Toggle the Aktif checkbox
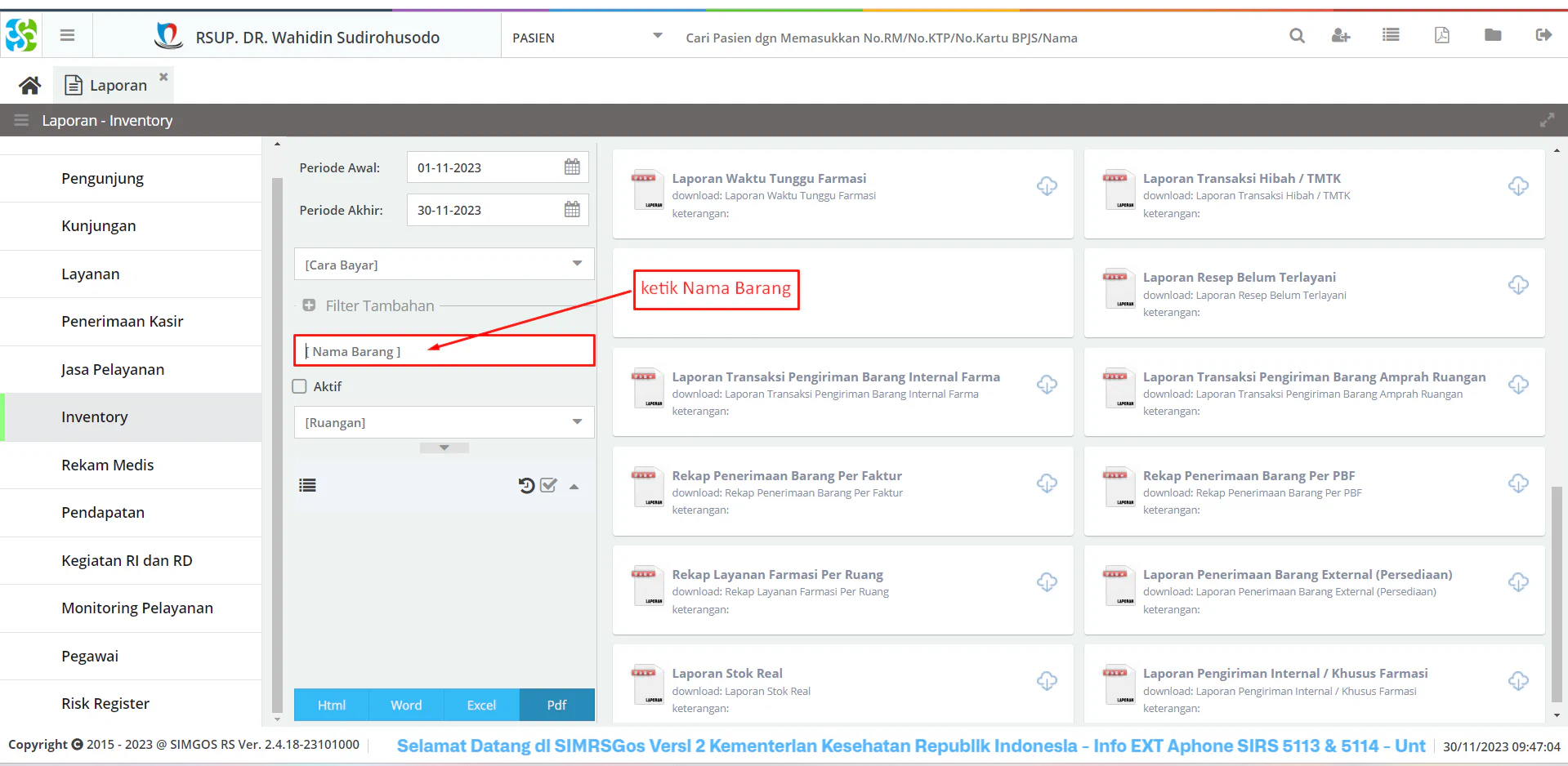Screen dimensions: 1568x766 [300, 386]
